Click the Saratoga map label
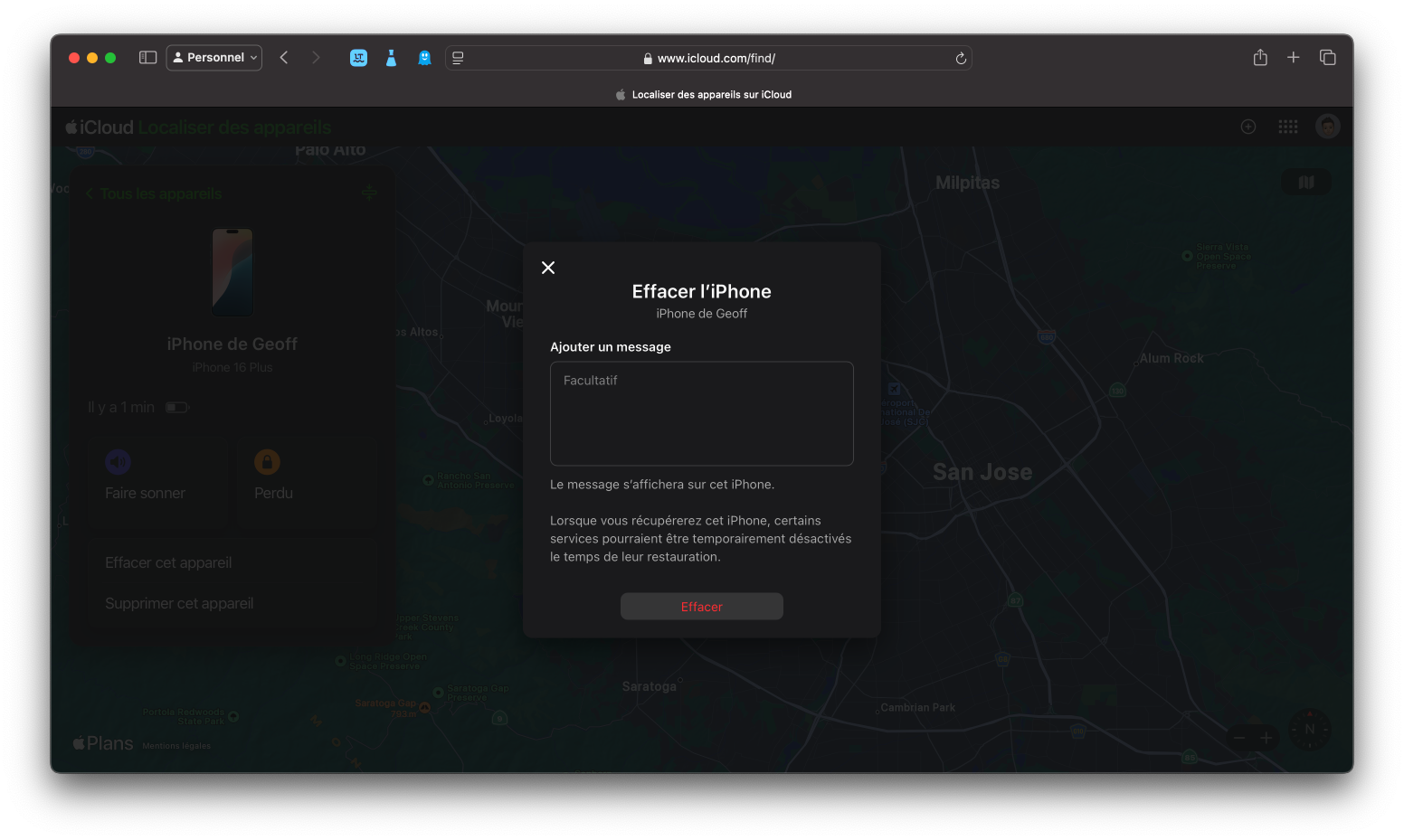 tap(649, 686)
